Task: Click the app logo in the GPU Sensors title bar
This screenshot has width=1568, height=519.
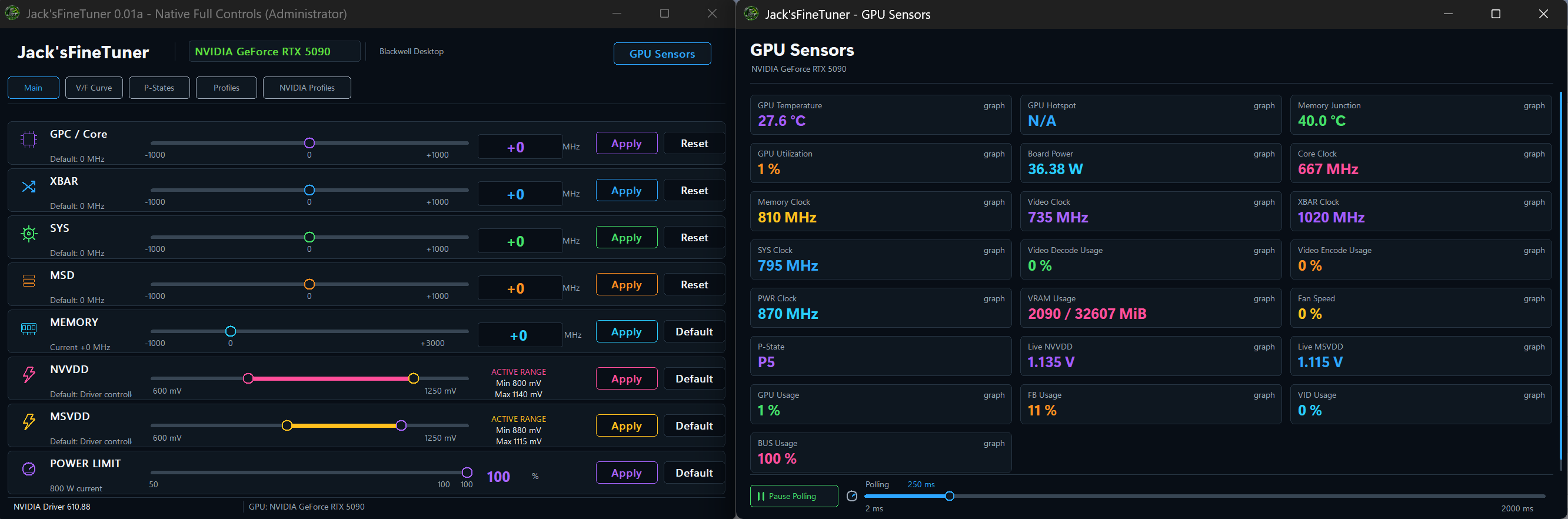Action: [751, 14]
